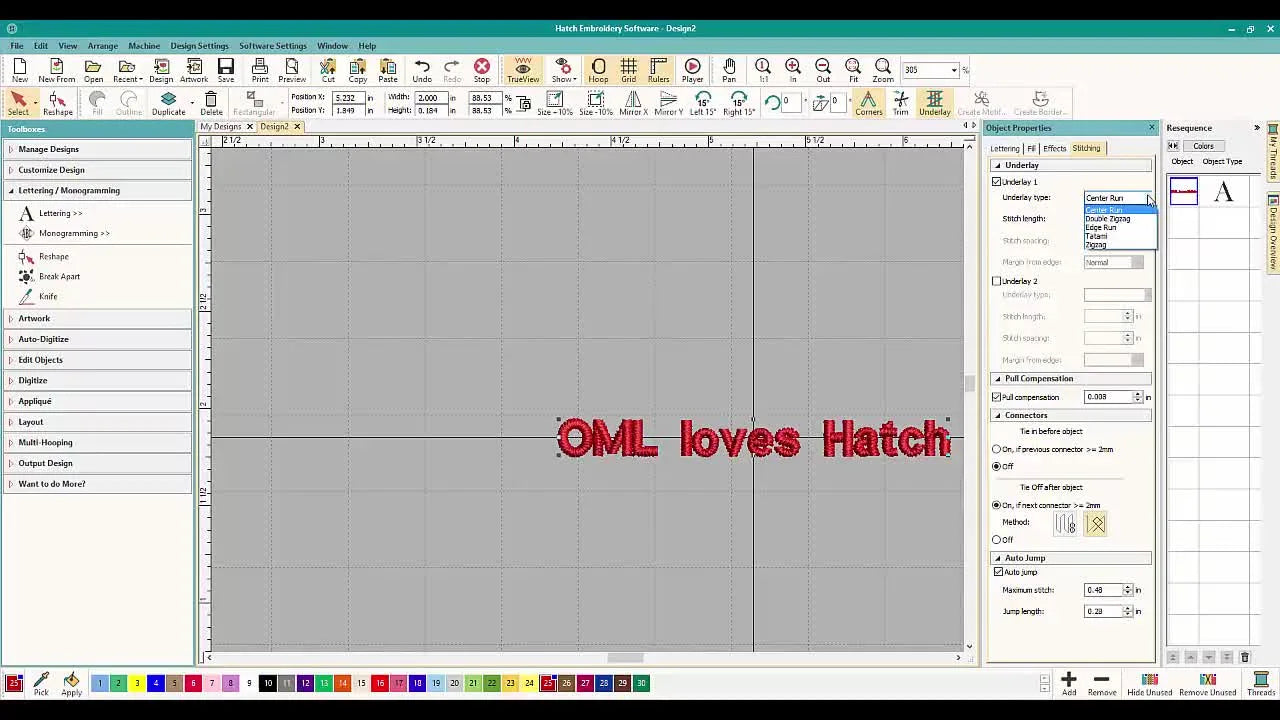Collapse the Lettering / Monogramming section
Image resolution: width=1280 pixels, height=720 pixels.
click(98, 190)
